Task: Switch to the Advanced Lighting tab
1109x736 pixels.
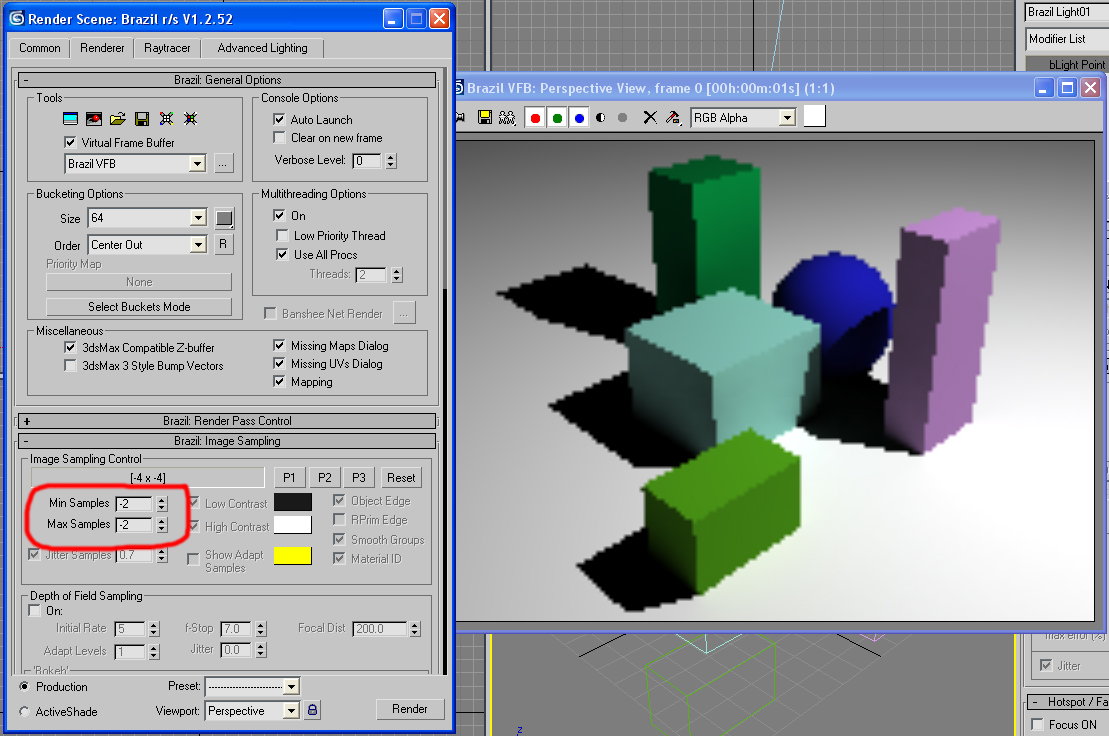Action: click(x=262, y=48)
